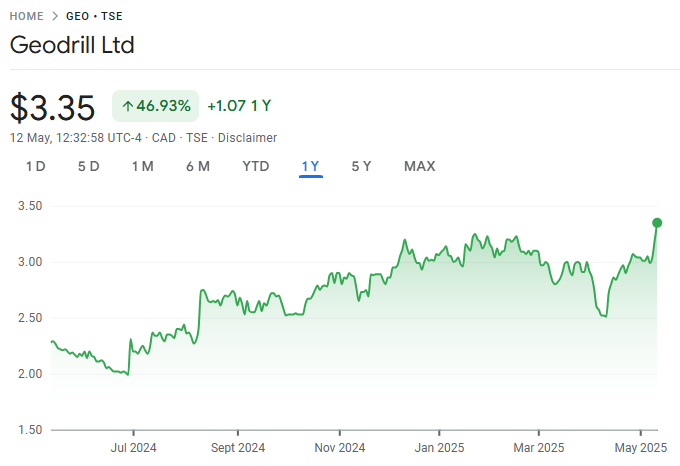Click the Nov 2024 axis label
Viewport: 680px width, 466px height.
click(340, 448)
